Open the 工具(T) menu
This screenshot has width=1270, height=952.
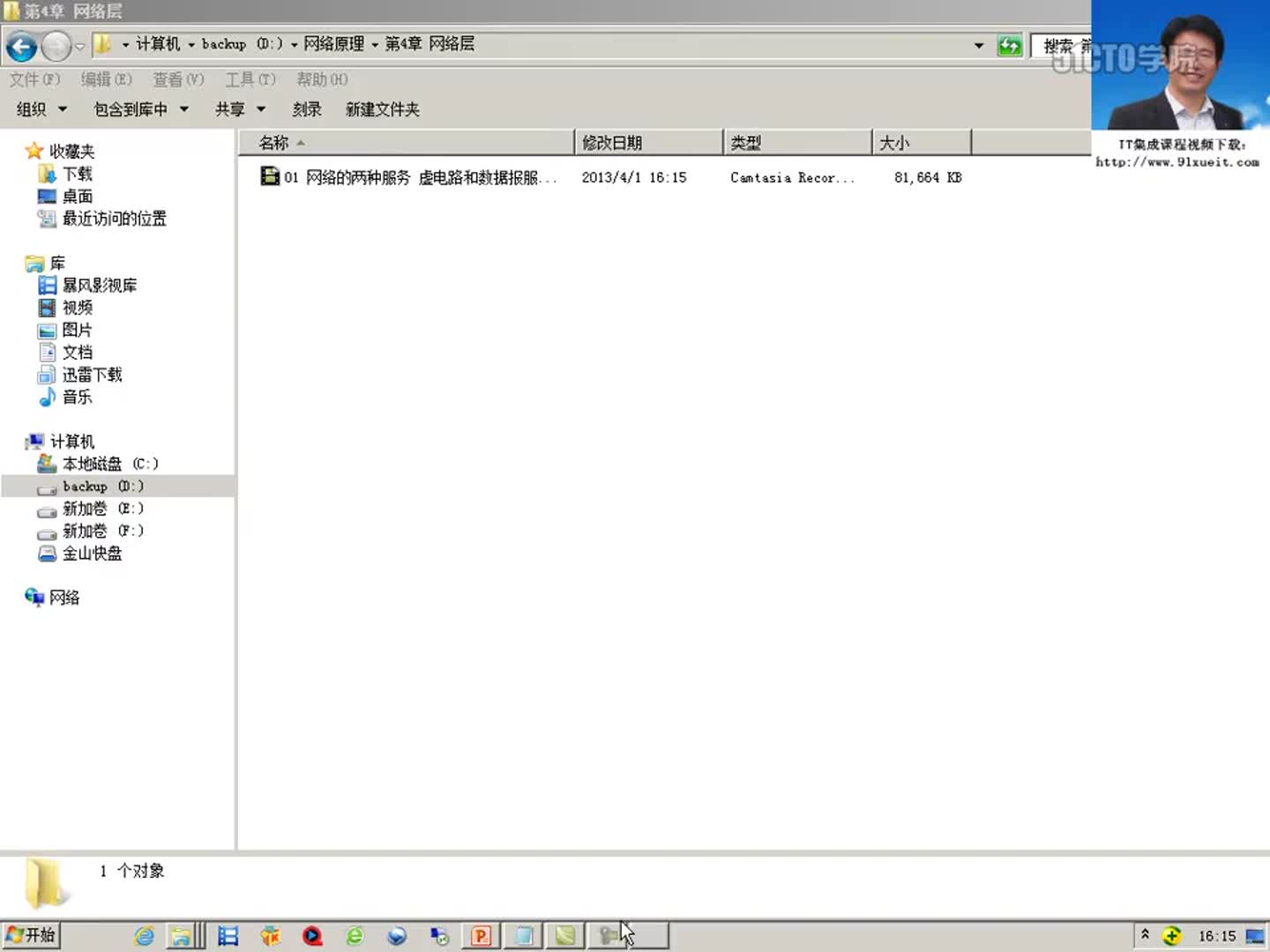point(250,79)
